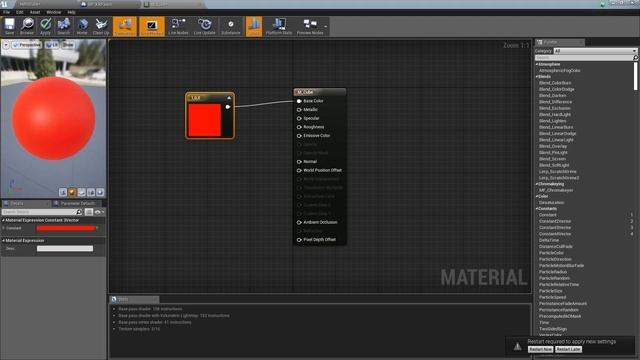
Task: Toggle Live Nodes in toolbar
Action: tap(178, 26)
